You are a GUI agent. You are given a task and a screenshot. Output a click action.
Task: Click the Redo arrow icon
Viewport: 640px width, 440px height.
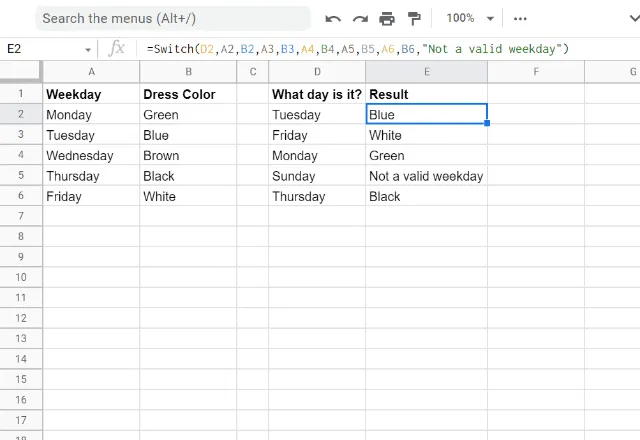[360, 18]
